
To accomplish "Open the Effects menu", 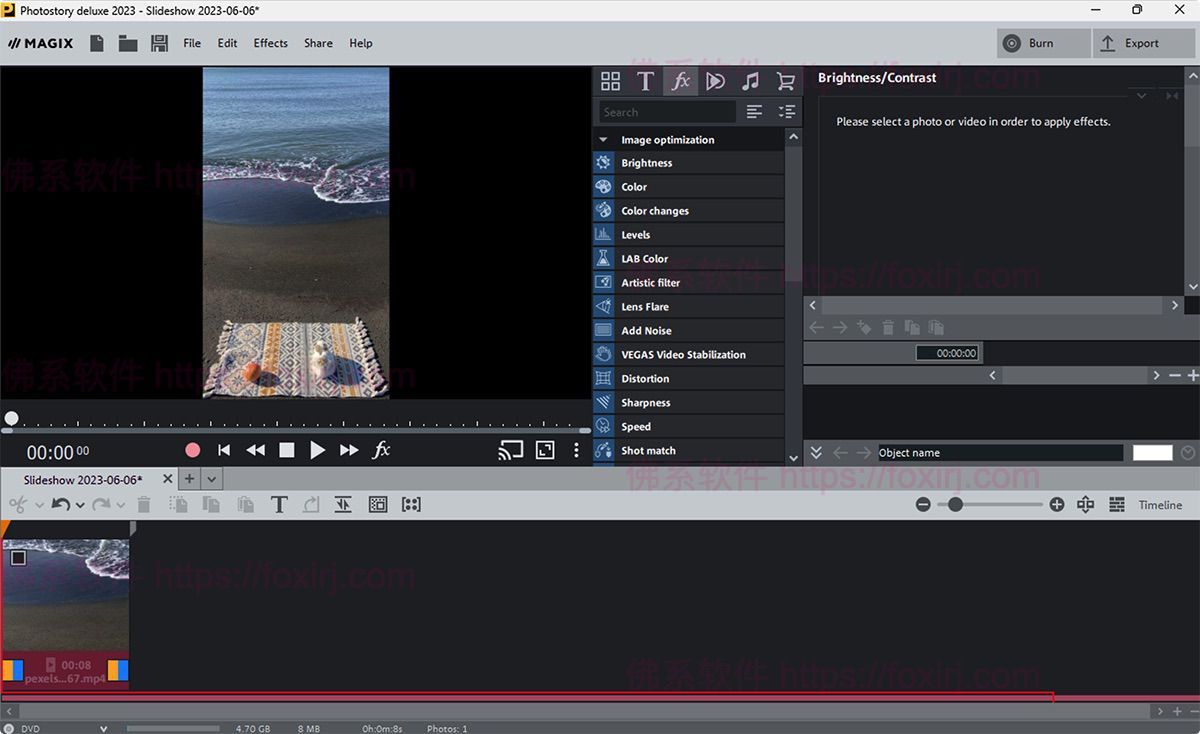I will [270, 43].
